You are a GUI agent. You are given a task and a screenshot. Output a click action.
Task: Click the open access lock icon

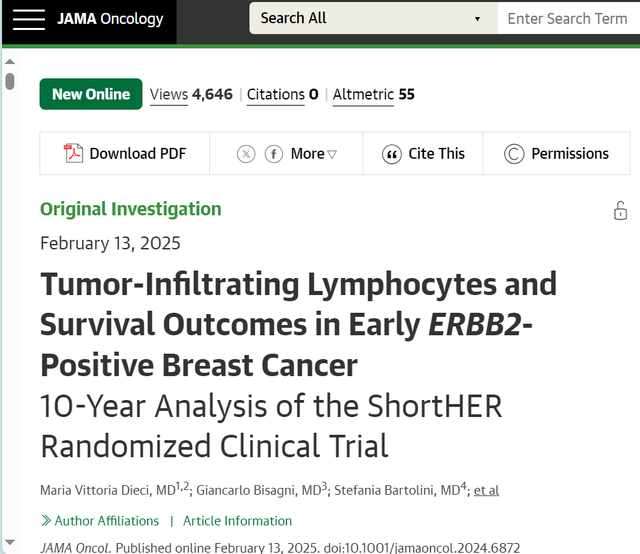(620, 211)
